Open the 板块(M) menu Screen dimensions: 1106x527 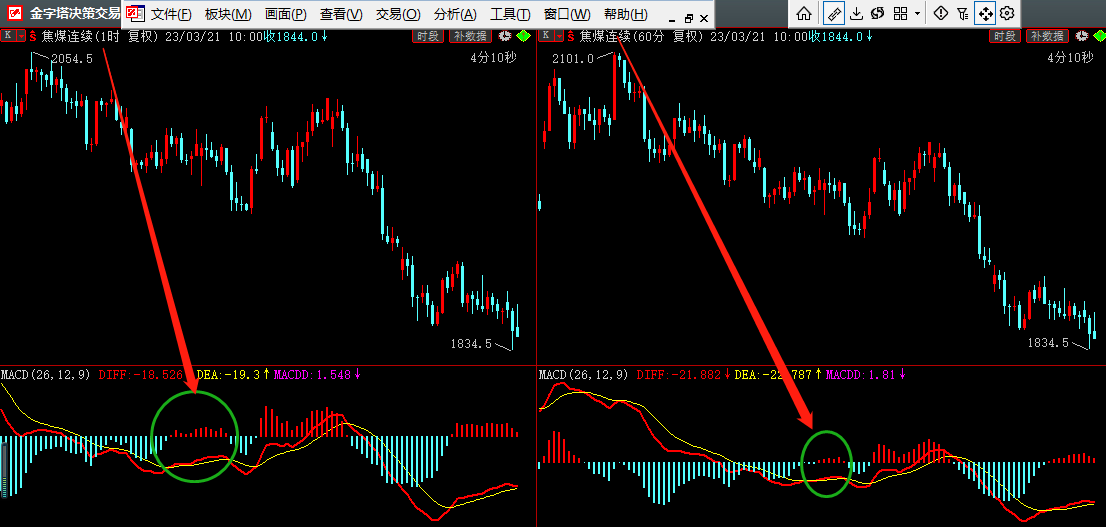tap(228, 15)
